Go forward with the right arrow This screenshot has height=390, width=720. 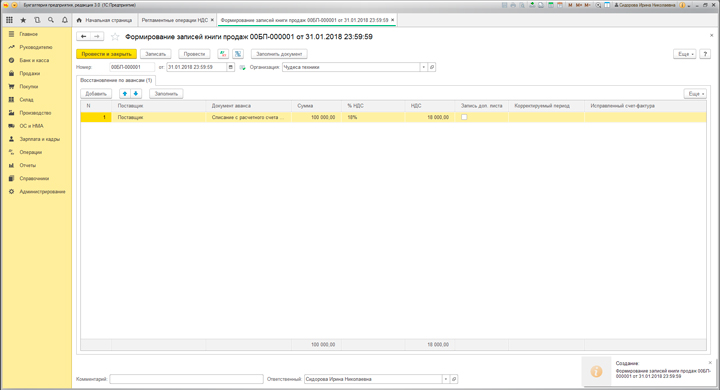click(97, 36)
